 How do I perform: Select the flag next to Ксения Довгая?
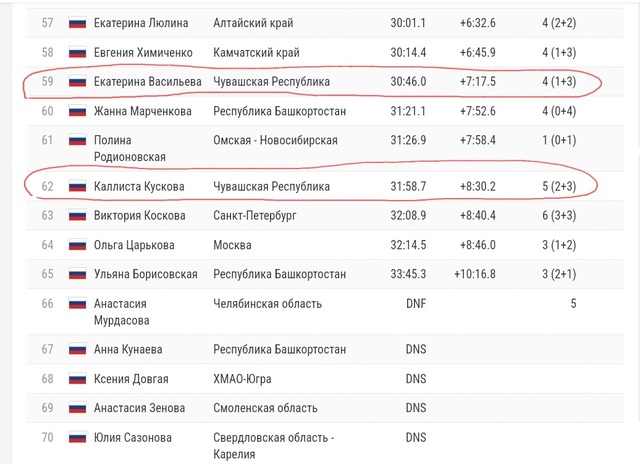(77, 379)
